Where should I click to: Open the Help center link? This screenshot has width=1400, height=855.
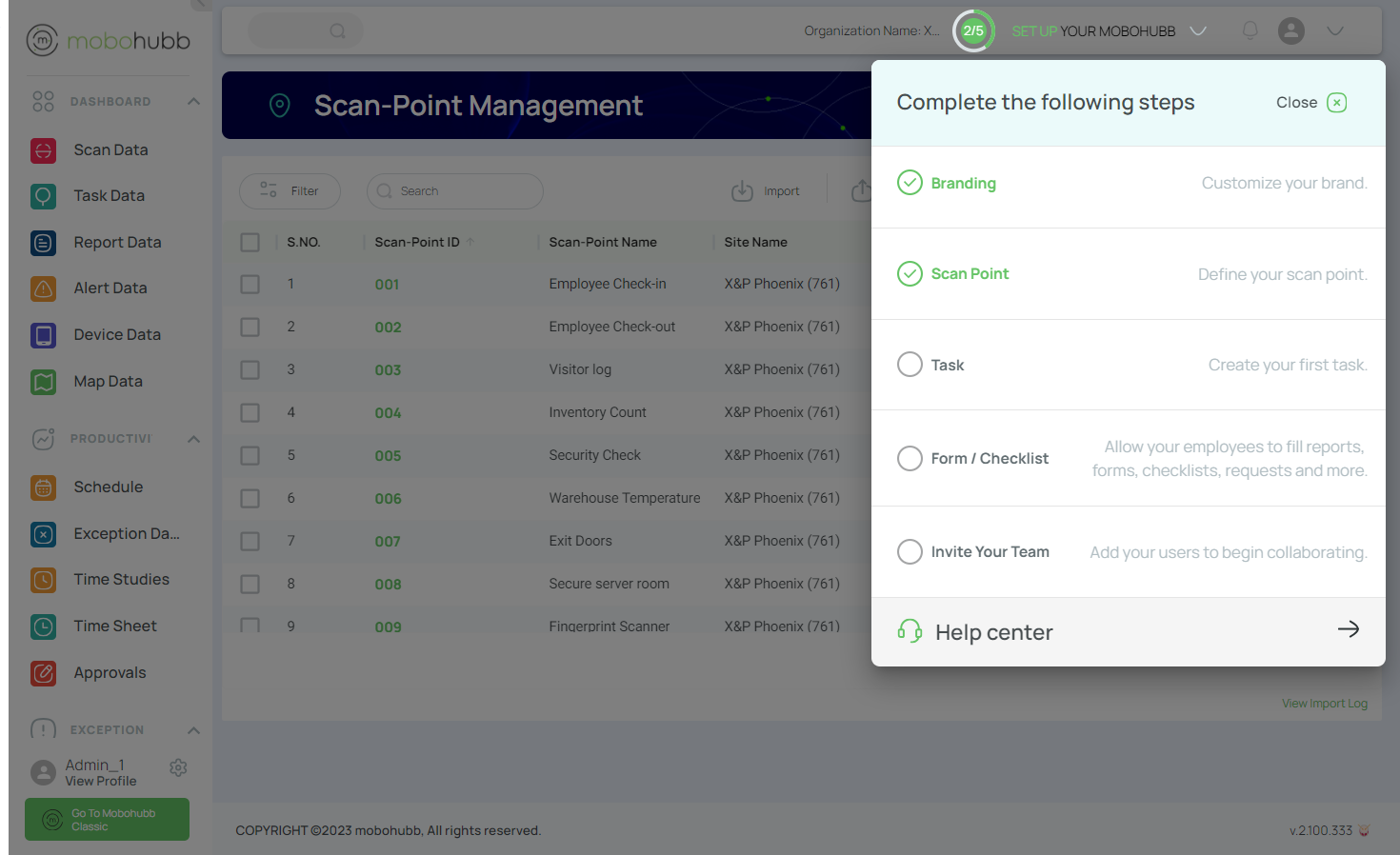pos(994,631)
